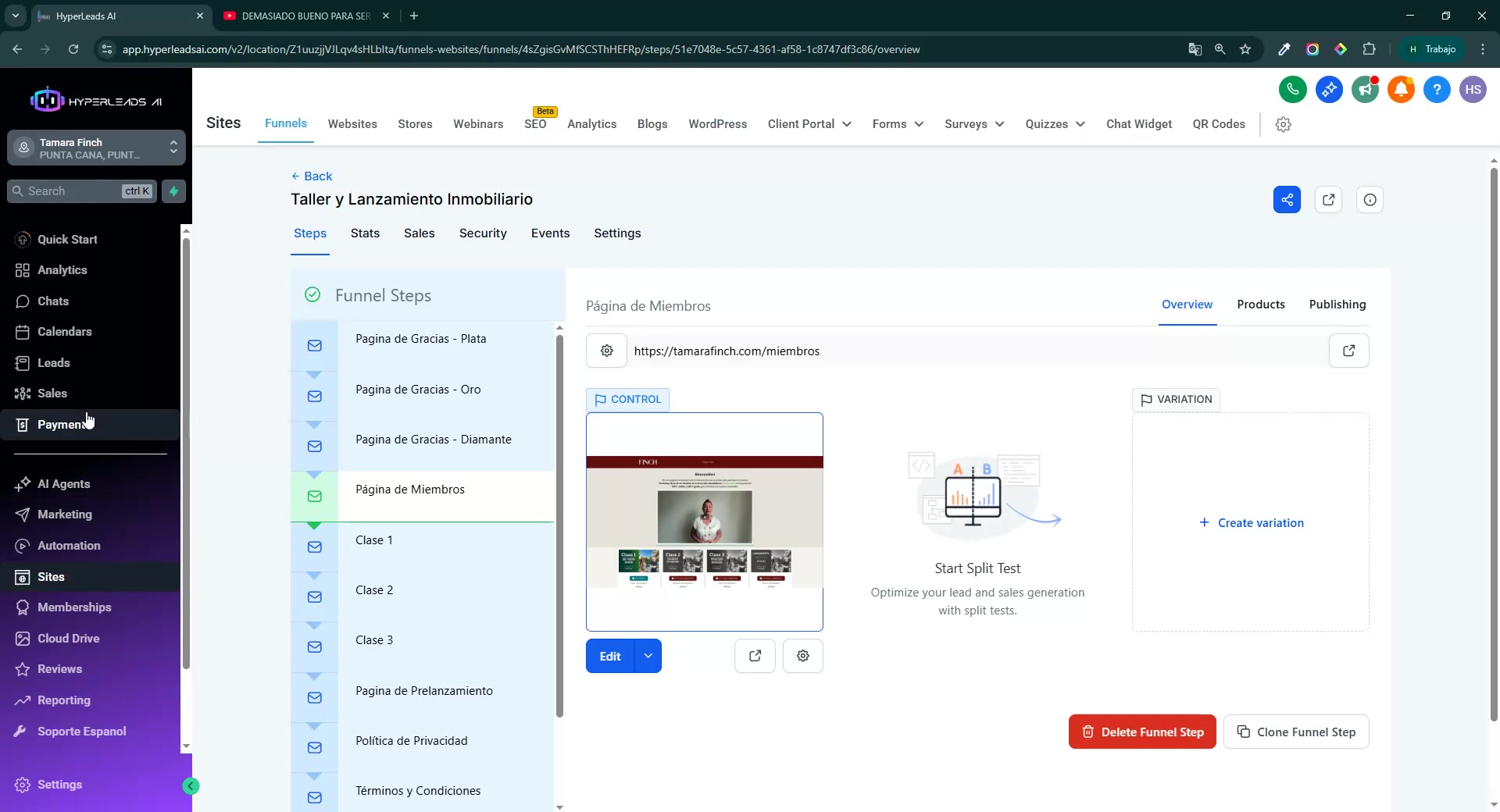Click the funnel info circle icon
Viewport: 1500px width, 812px height.
coord(1370,200)
